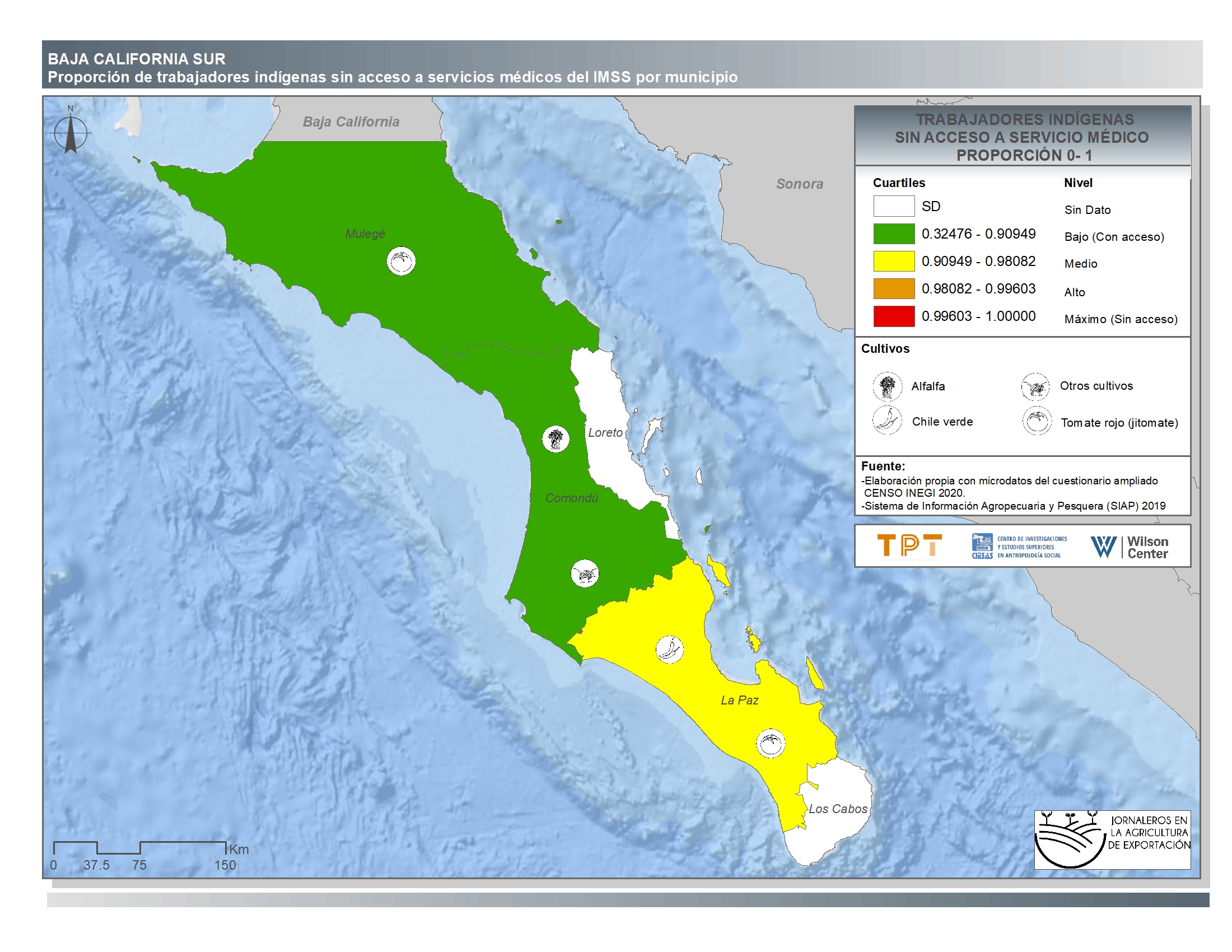Screen dimensions: 1232x952
Task: Click the Chile verde legend icon
Action: coord(888,421)
